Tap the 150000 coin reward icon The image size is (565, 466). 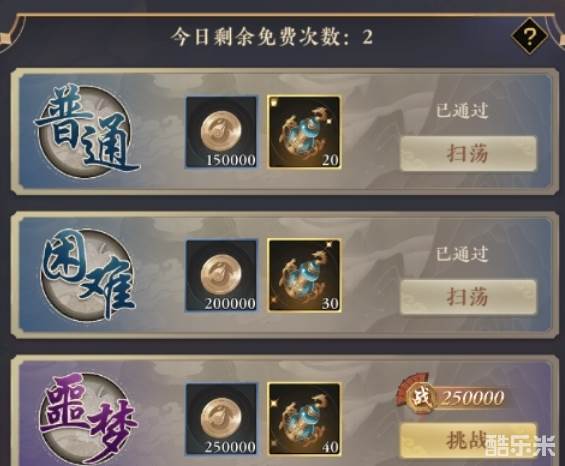tap(221, 132)
